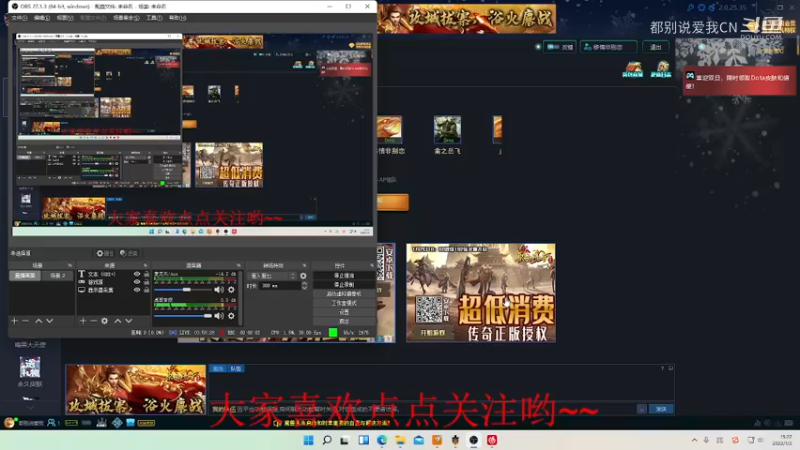This screenshot has height=450, width=800.
Task: Pop out the Sources dock panel
Action: coord(145,265)
